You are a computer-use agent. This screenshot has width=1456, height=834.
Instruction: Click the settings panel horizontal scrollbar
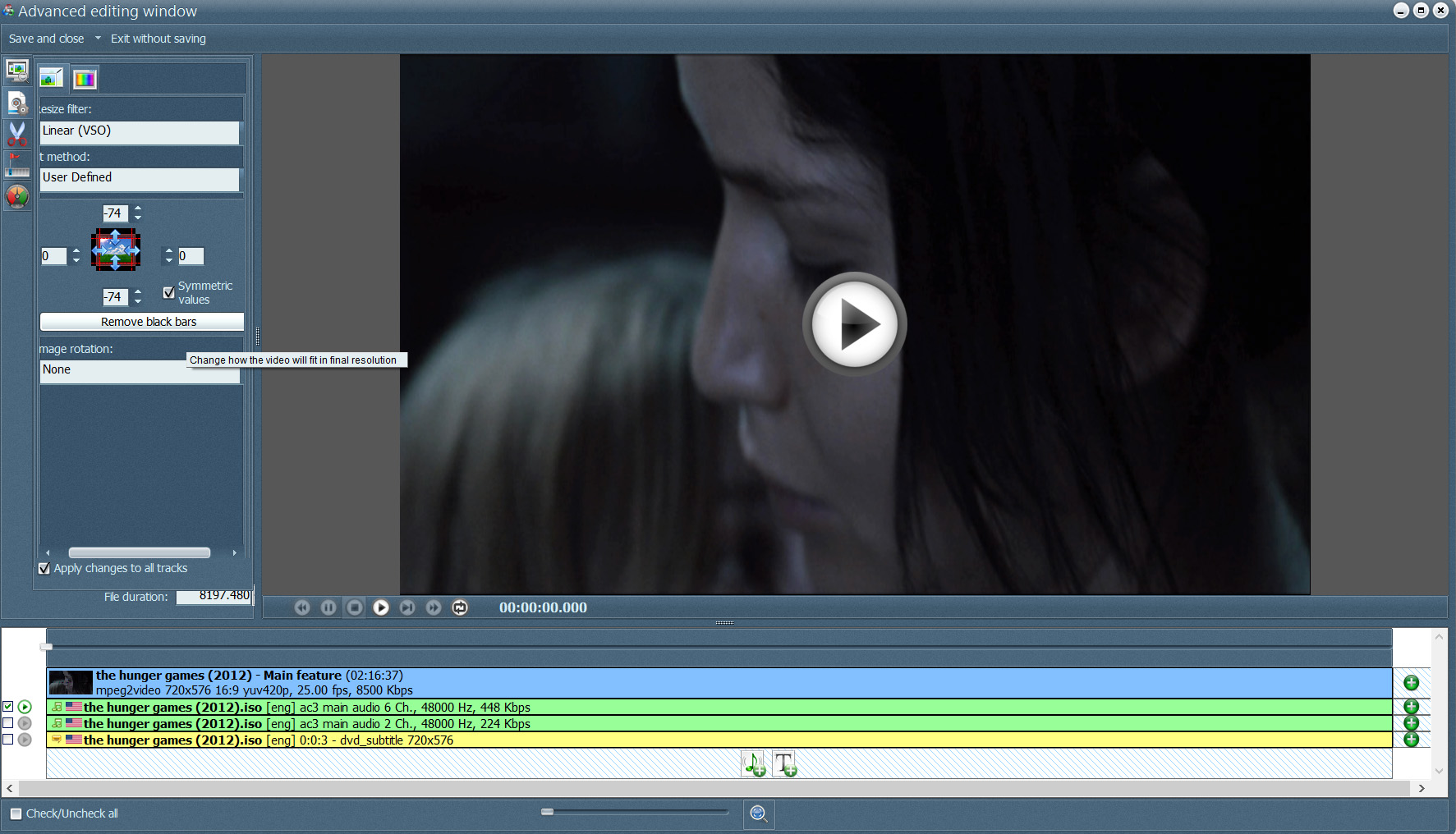(x=140, y=552)
